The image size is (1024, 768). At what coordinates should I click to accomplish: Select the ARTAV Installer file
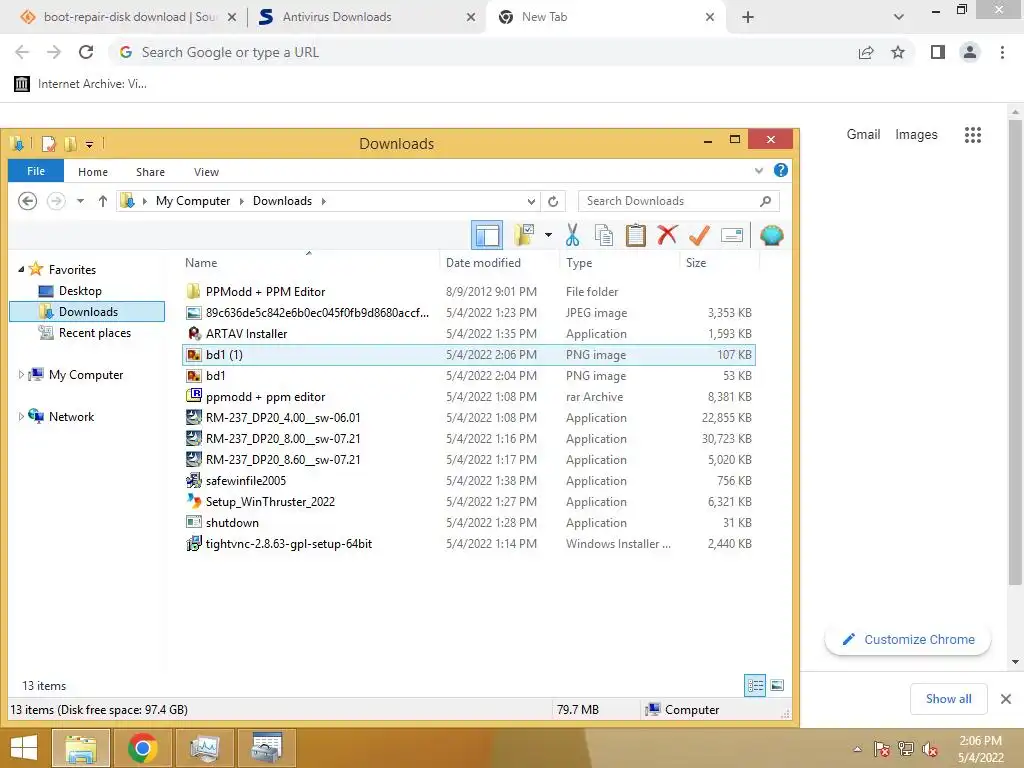coord(468,334)
